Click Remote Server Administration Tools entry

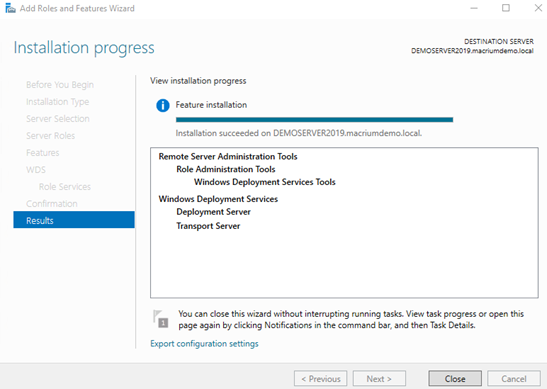click(228, 156)
